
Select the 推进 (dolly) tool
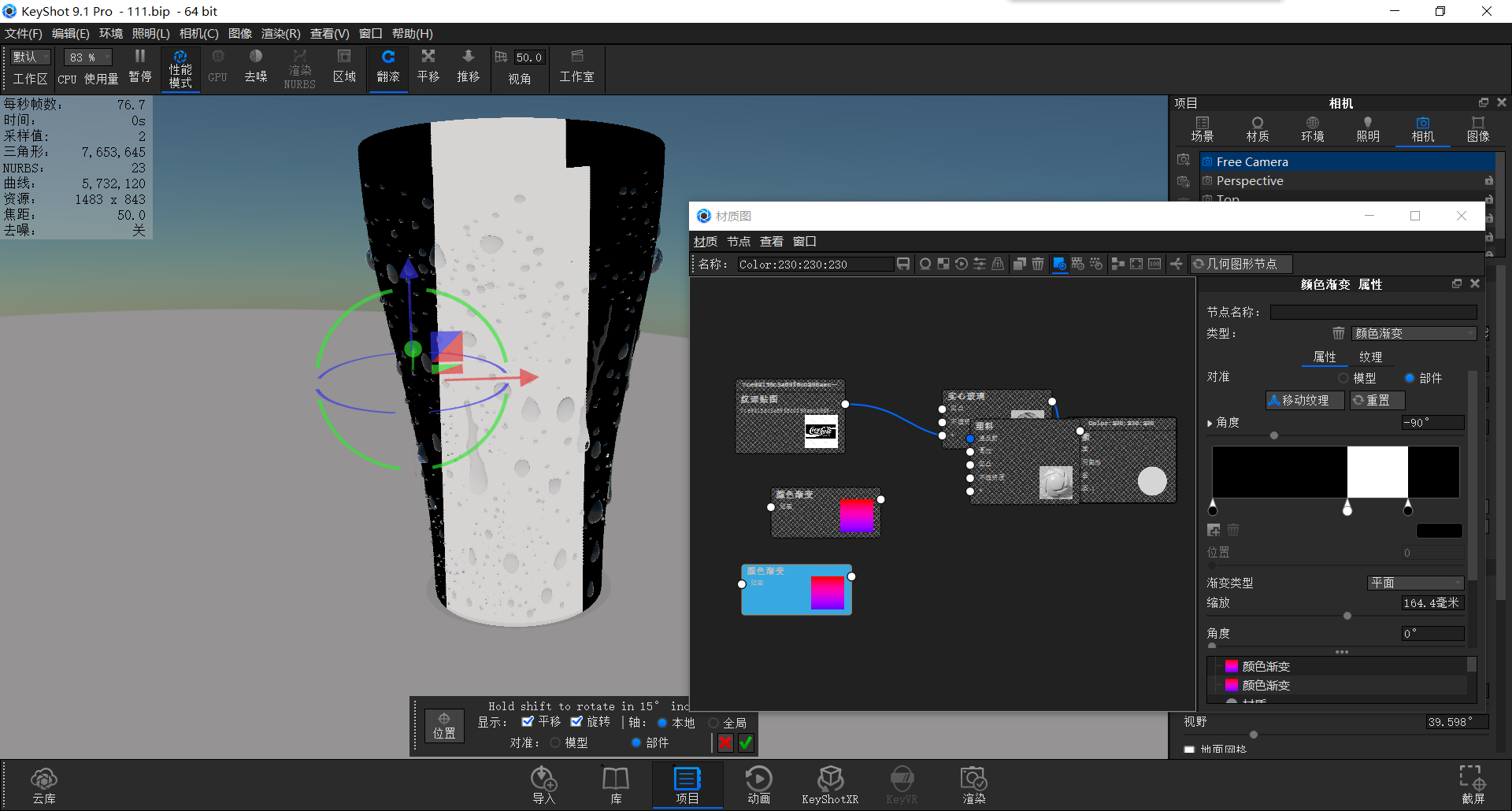coord(468,67)
